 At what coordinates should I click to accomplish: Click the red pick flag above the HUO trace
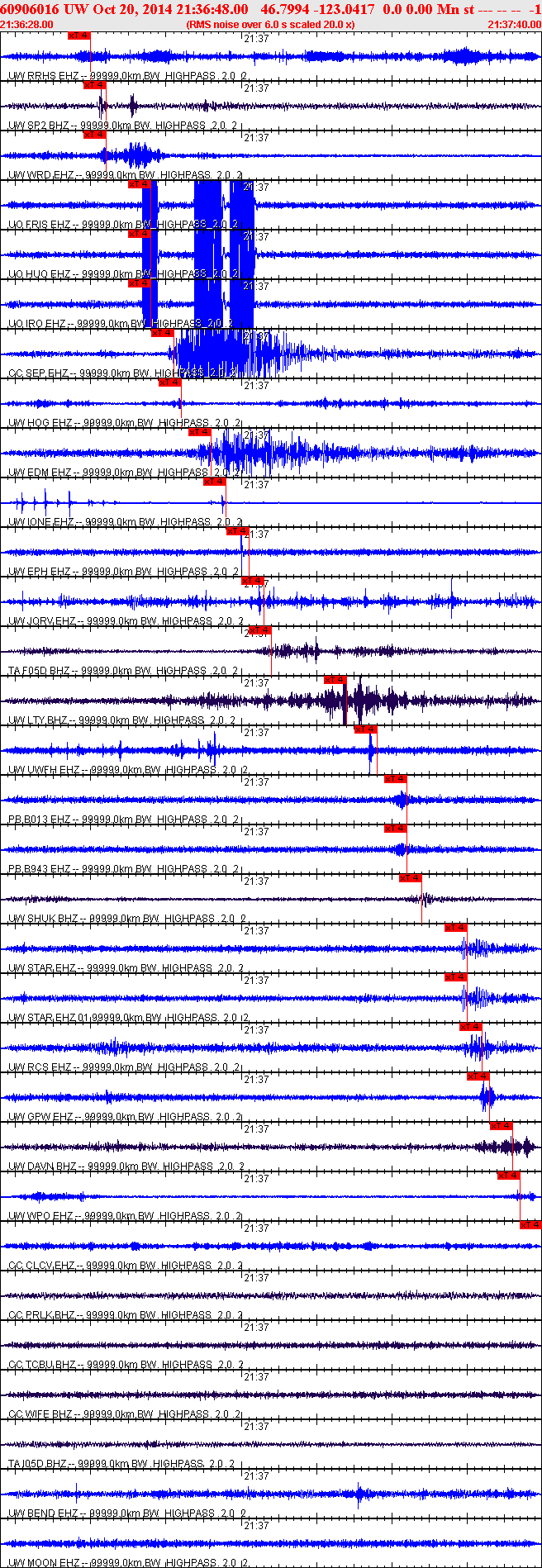point(139,234)
